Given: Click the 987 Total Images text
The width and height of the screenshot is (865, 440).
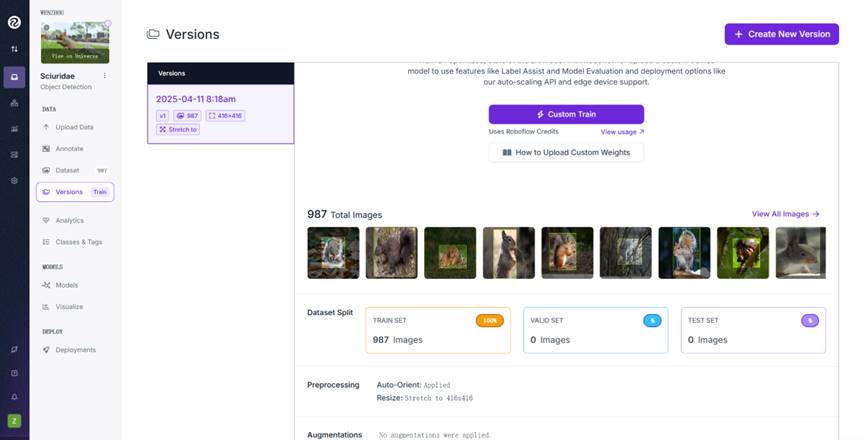Looking at the screenshot, I should click(344, 214).
